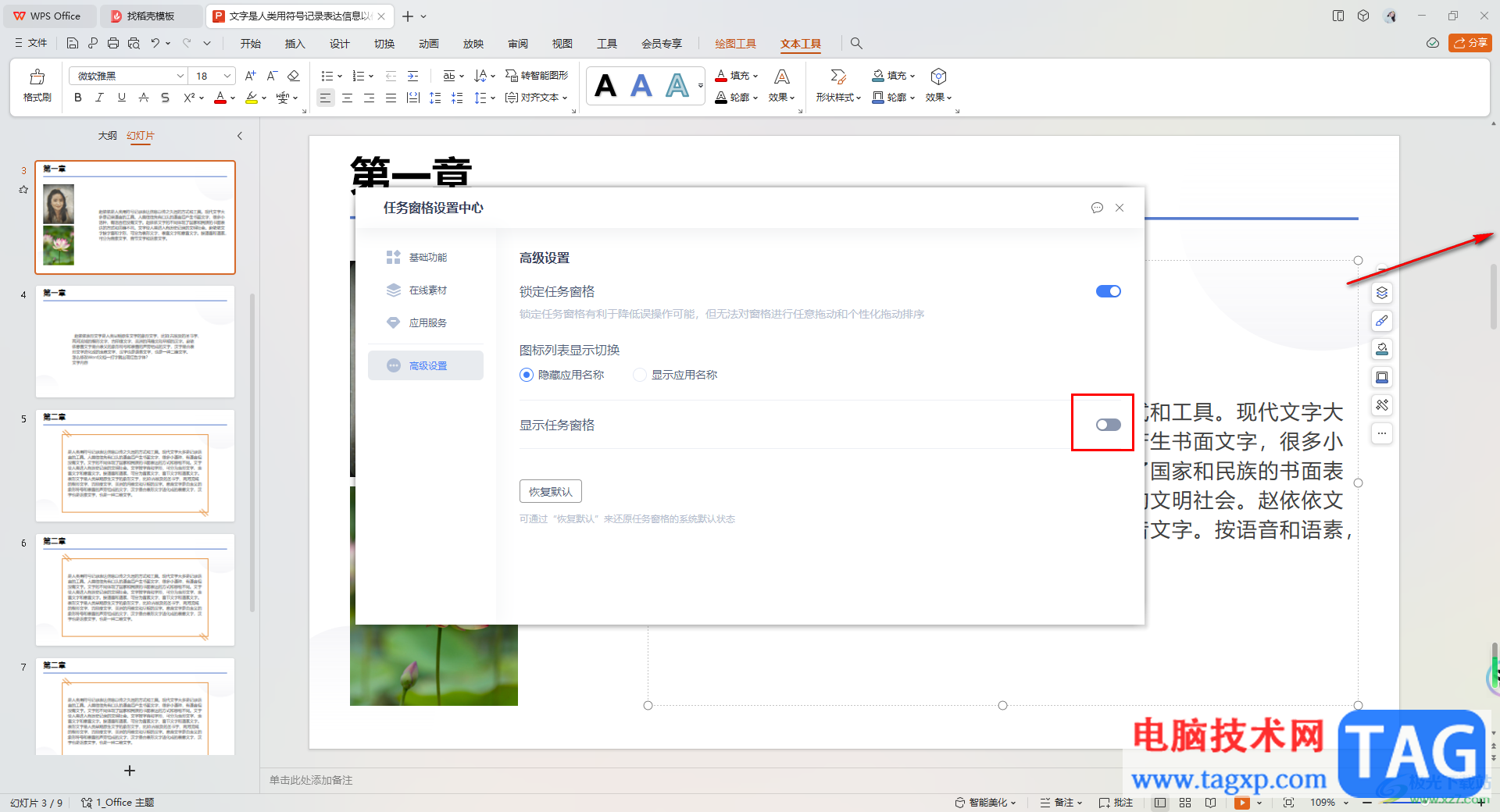Expand the Smart Beautify (智能美化) menu

click(x=985, y=803)
